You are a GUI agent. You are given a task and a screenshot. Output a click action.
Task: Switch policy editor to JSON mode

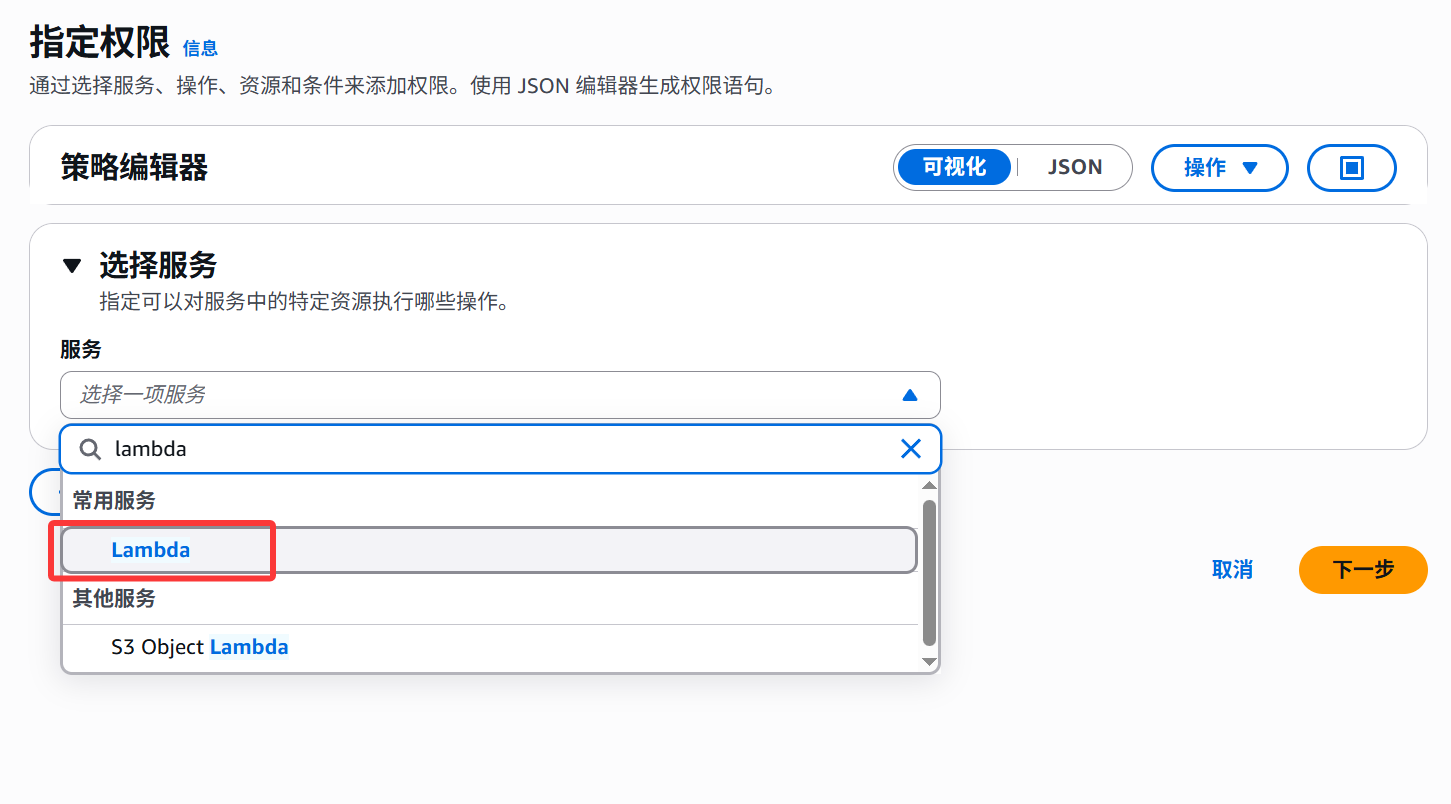click(x=1075, y=168)
